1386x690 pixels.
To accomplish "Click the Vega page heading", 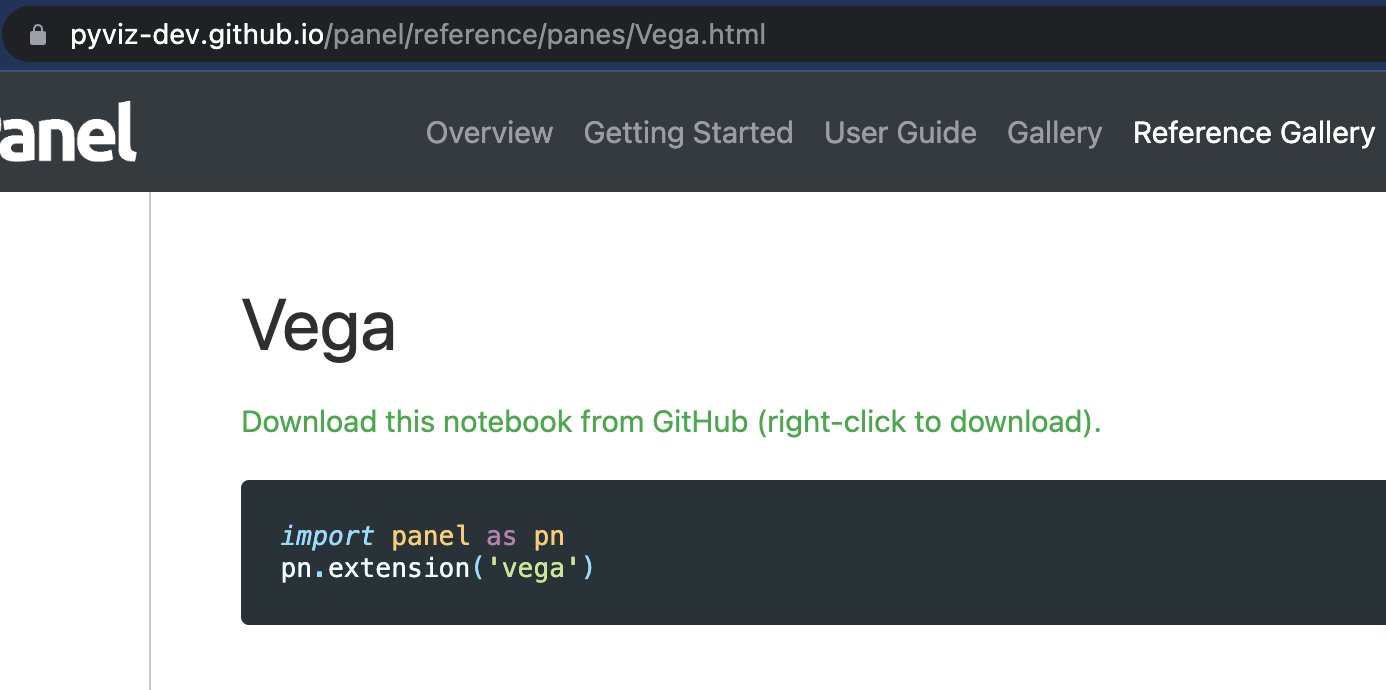I will [x=318, y=326].
